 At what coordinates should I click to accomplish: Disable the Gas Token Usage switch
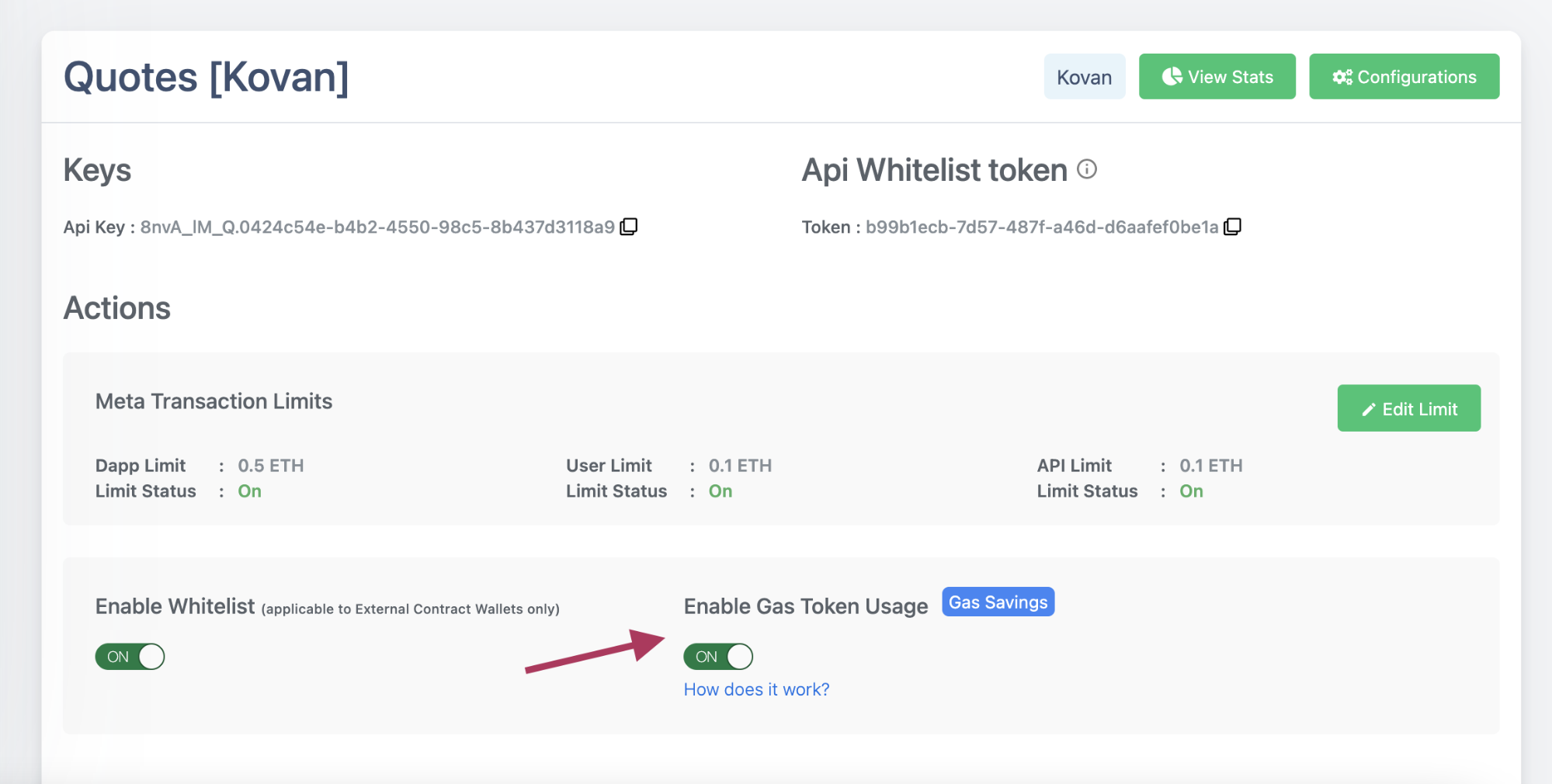click(718, 657)
